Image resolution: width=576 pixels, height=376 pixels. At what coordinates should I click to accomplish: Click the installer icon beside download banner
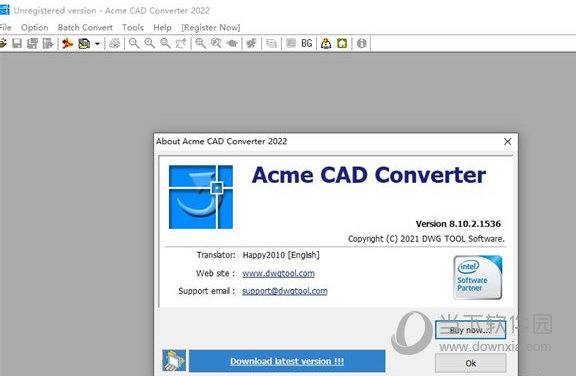click(x=174, y=360)
